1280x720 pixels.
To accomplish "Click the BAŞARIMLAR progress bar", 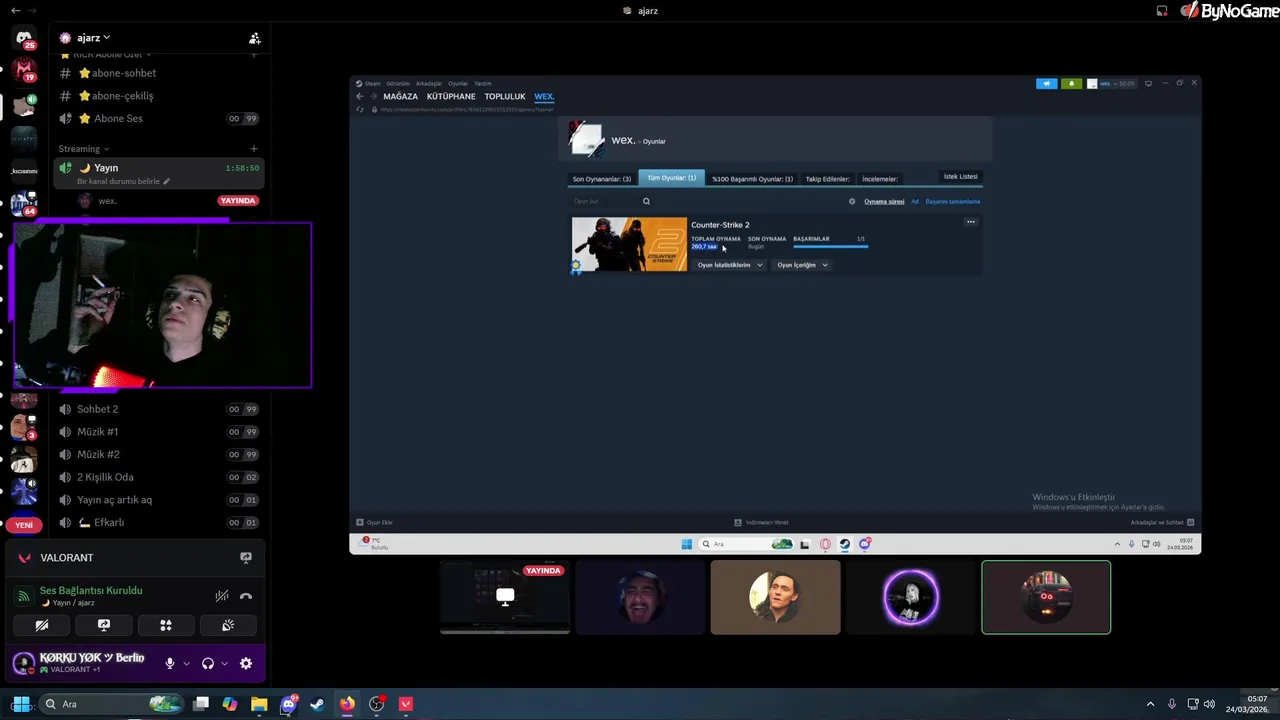I will [x=830, y=246].
